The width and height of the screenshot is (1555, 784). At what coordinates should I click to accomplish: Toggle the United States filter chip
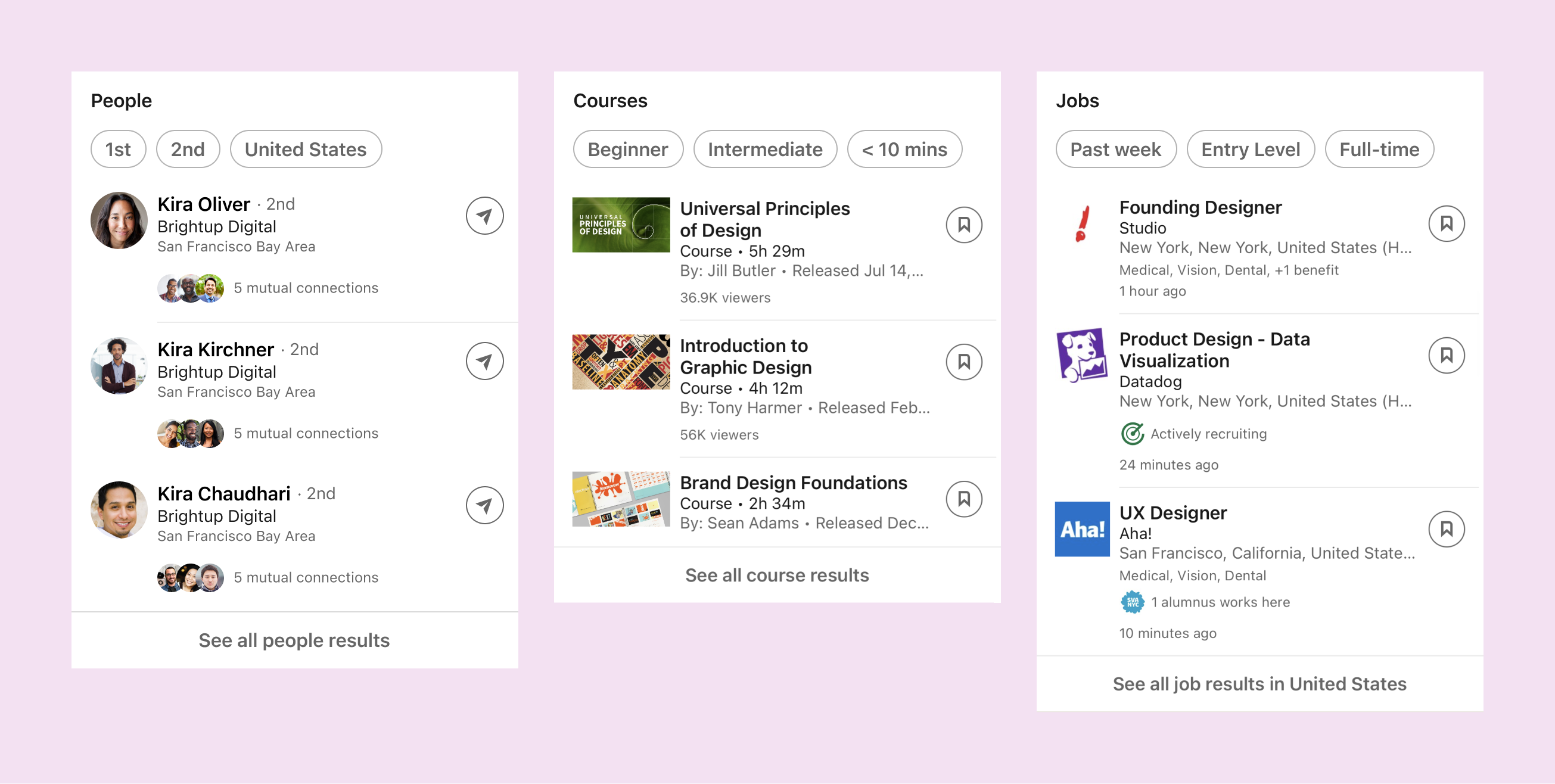[x=306, y=149]
